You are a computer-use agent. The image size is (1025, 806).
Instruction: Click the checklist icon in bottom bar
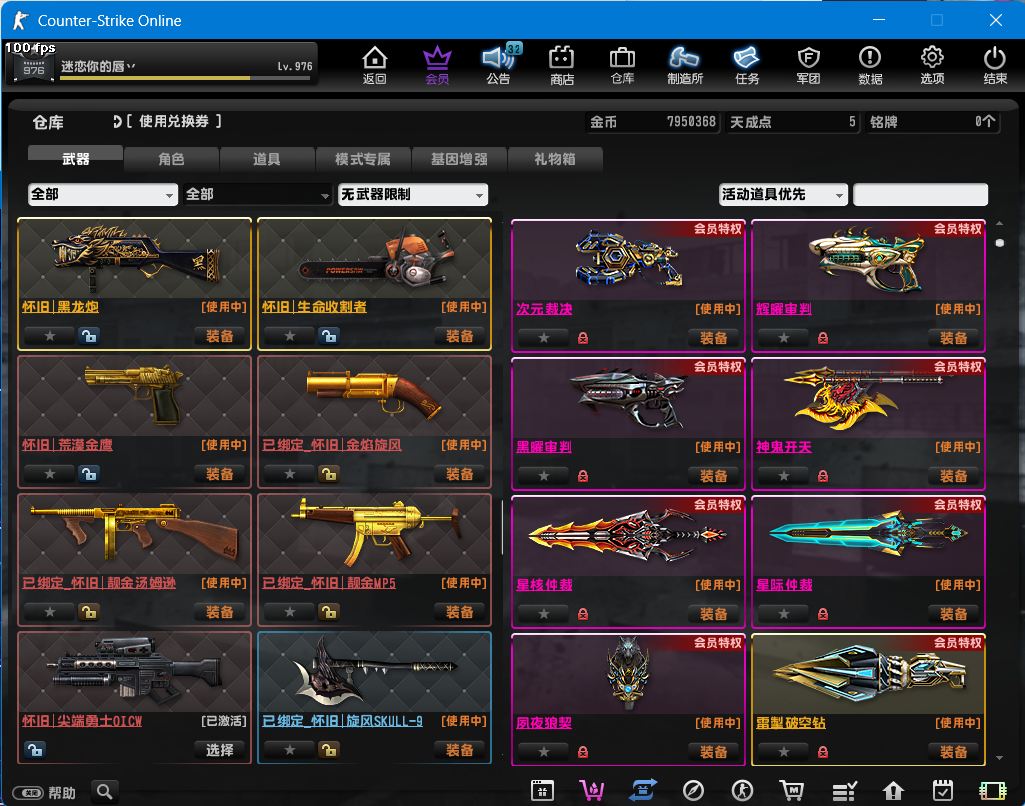[844, 791]
